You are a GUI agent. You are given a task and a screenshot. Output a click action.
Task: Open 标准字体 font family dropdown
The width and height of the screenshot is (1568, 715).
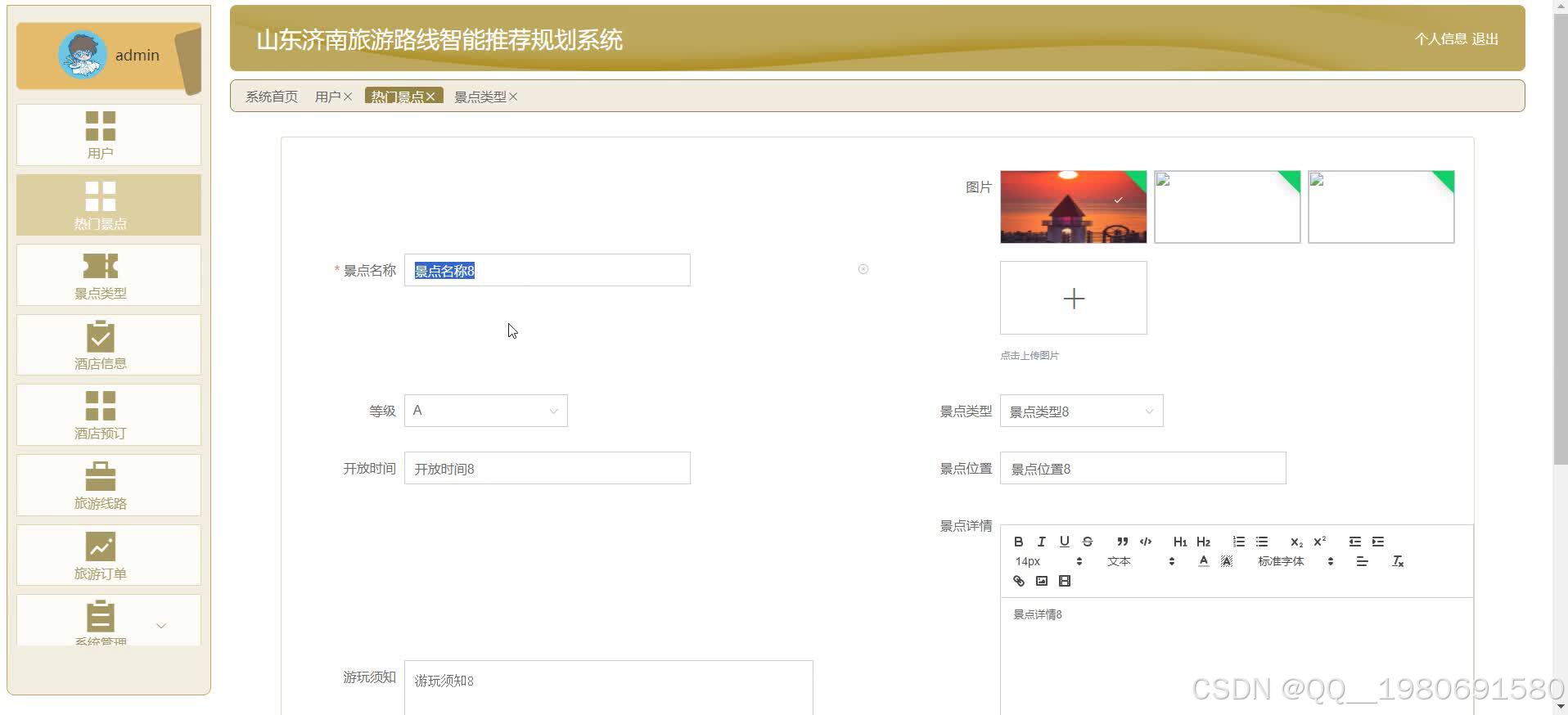point(1295,561)
